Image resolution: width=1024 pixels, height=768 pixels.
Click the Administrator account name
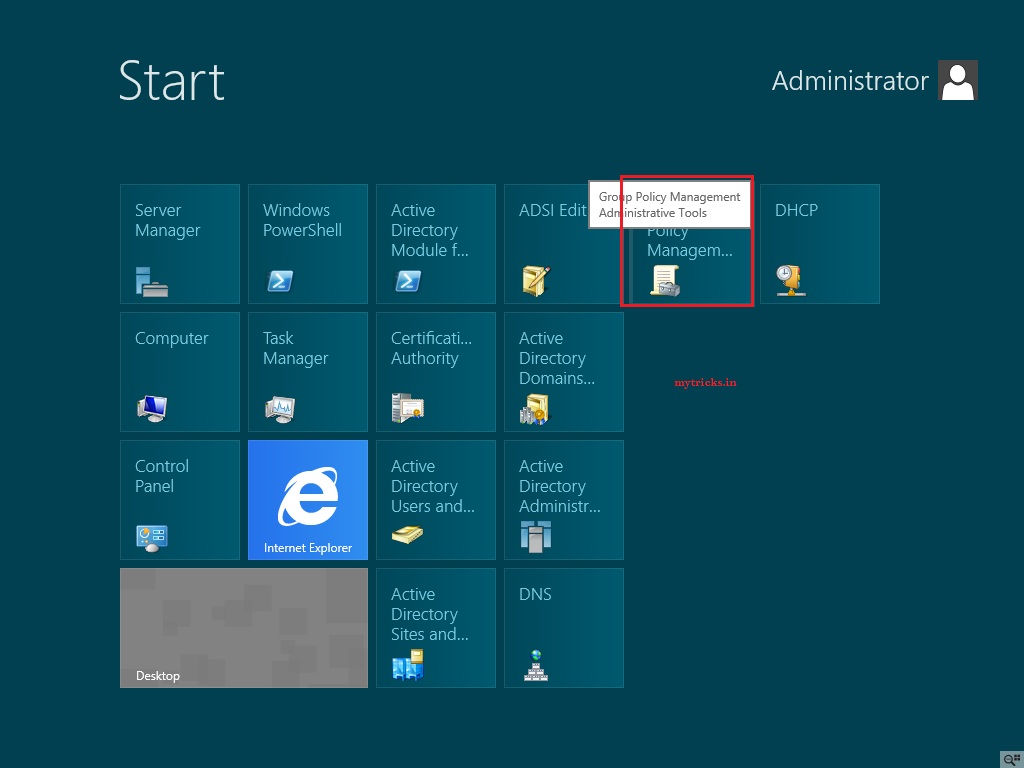pos(850,81)
